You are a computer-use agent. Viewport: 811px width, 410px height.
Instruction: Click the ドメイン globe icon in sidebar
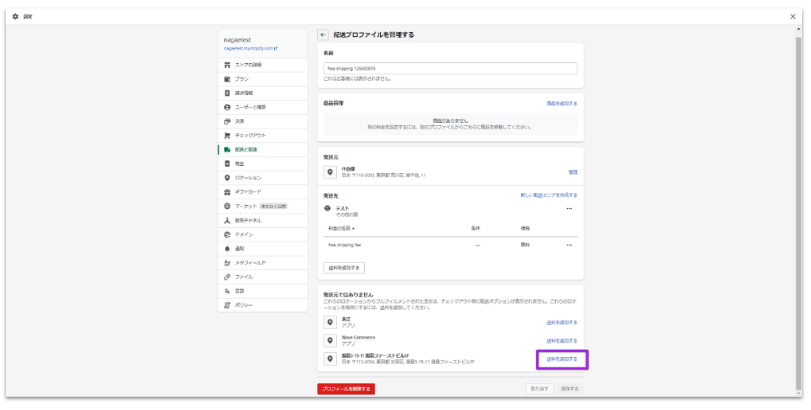[x=228, y=233]
